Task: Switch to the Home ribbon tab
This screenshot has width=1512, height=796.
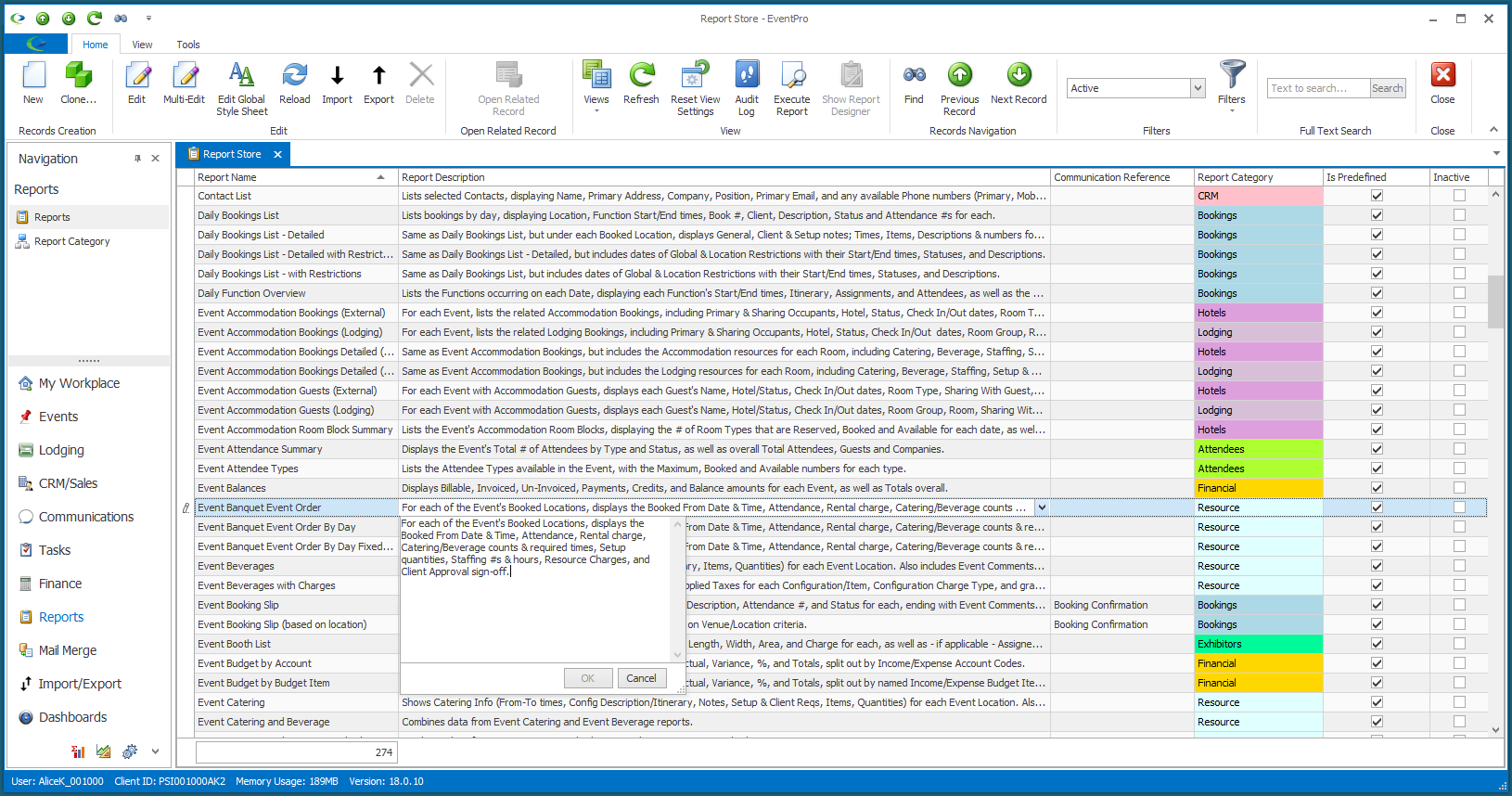Action: point(95,45)
